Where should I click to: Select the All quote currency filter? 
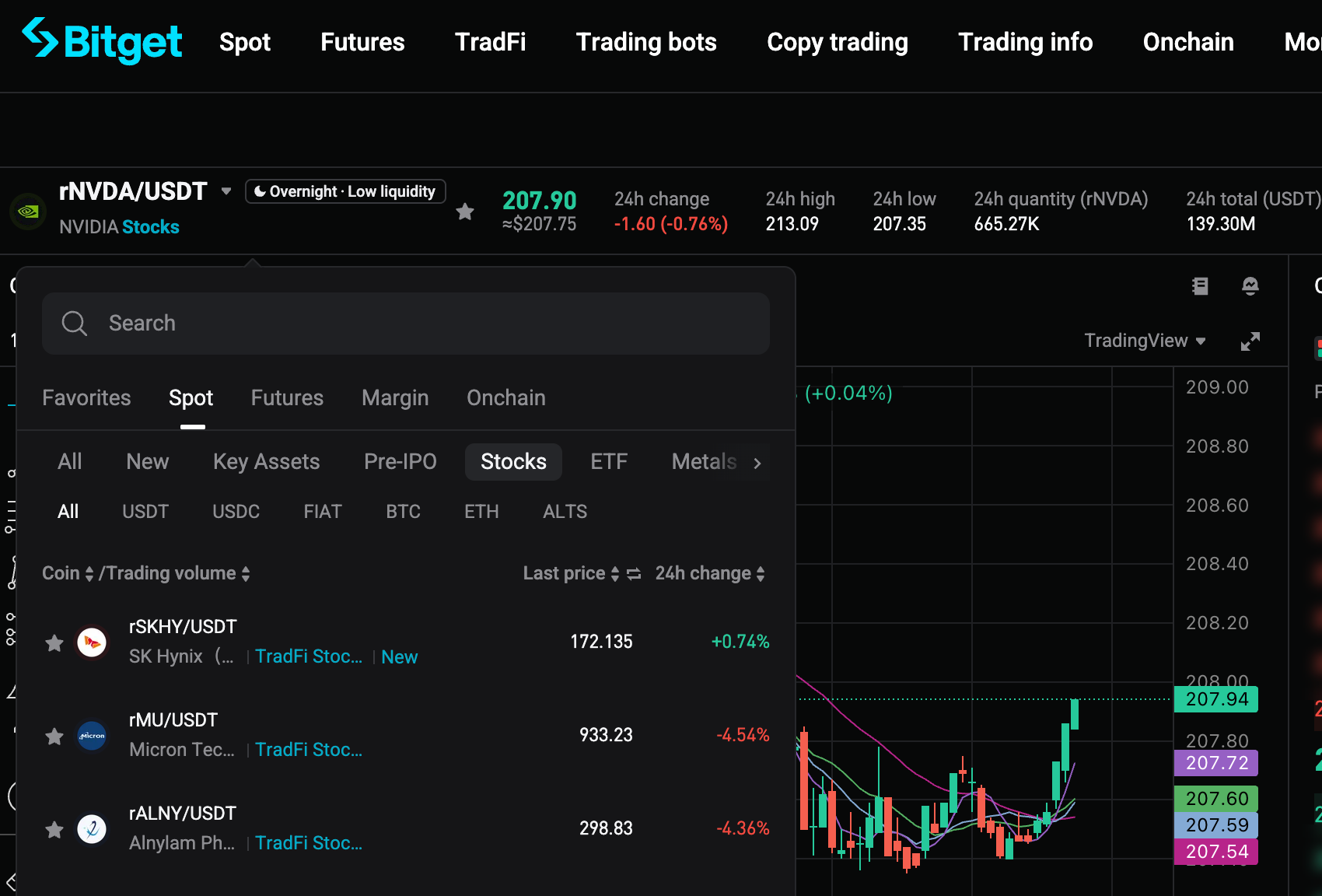click(68, 512)
